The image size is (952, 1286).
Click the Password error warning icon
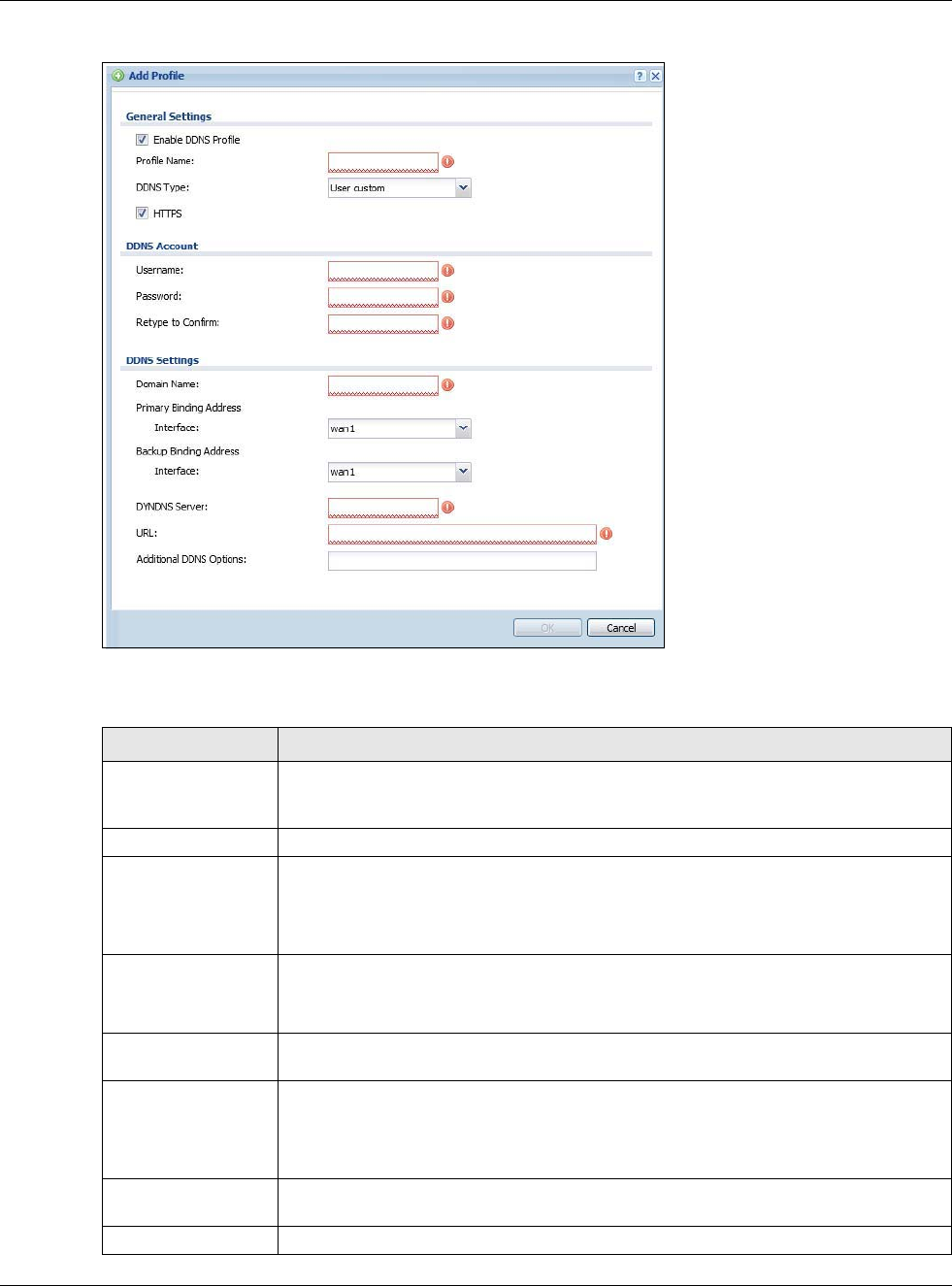point(447,297)
